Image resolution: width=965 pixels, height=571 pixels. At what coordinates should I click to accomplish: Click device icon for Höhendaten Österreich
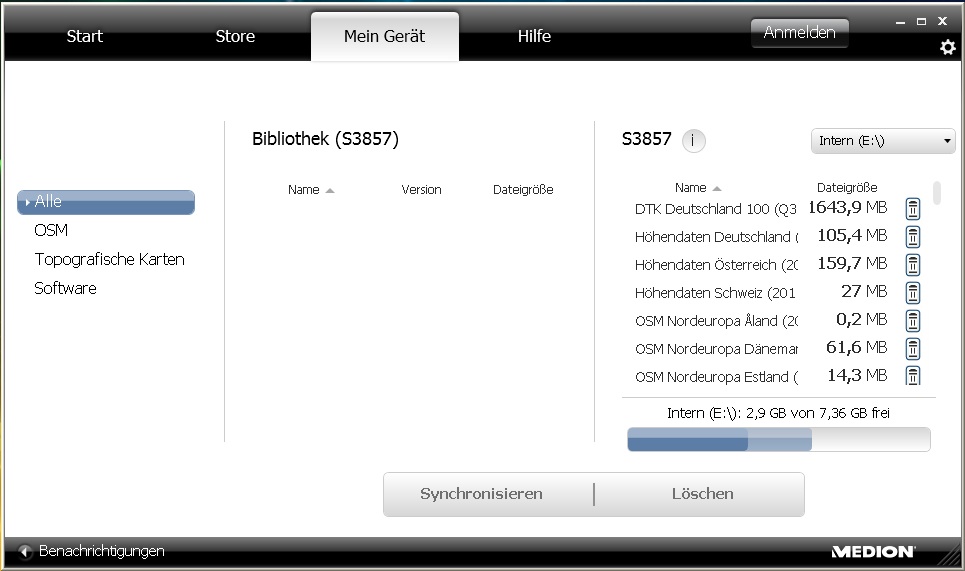pyautogui.click(x=913, y=265)
